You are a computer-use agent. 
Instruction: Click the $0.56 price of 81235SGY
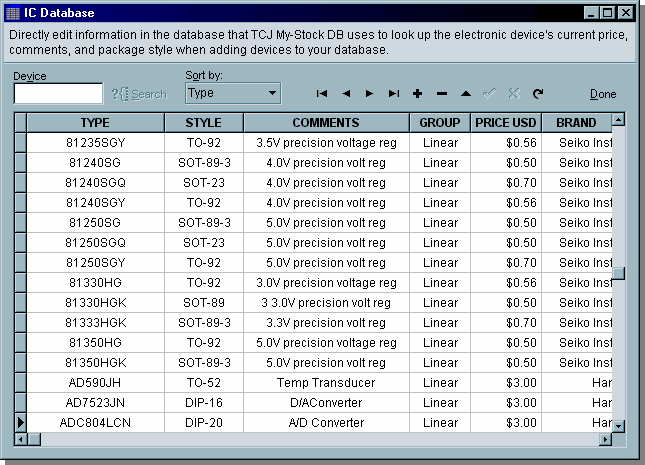506,143
